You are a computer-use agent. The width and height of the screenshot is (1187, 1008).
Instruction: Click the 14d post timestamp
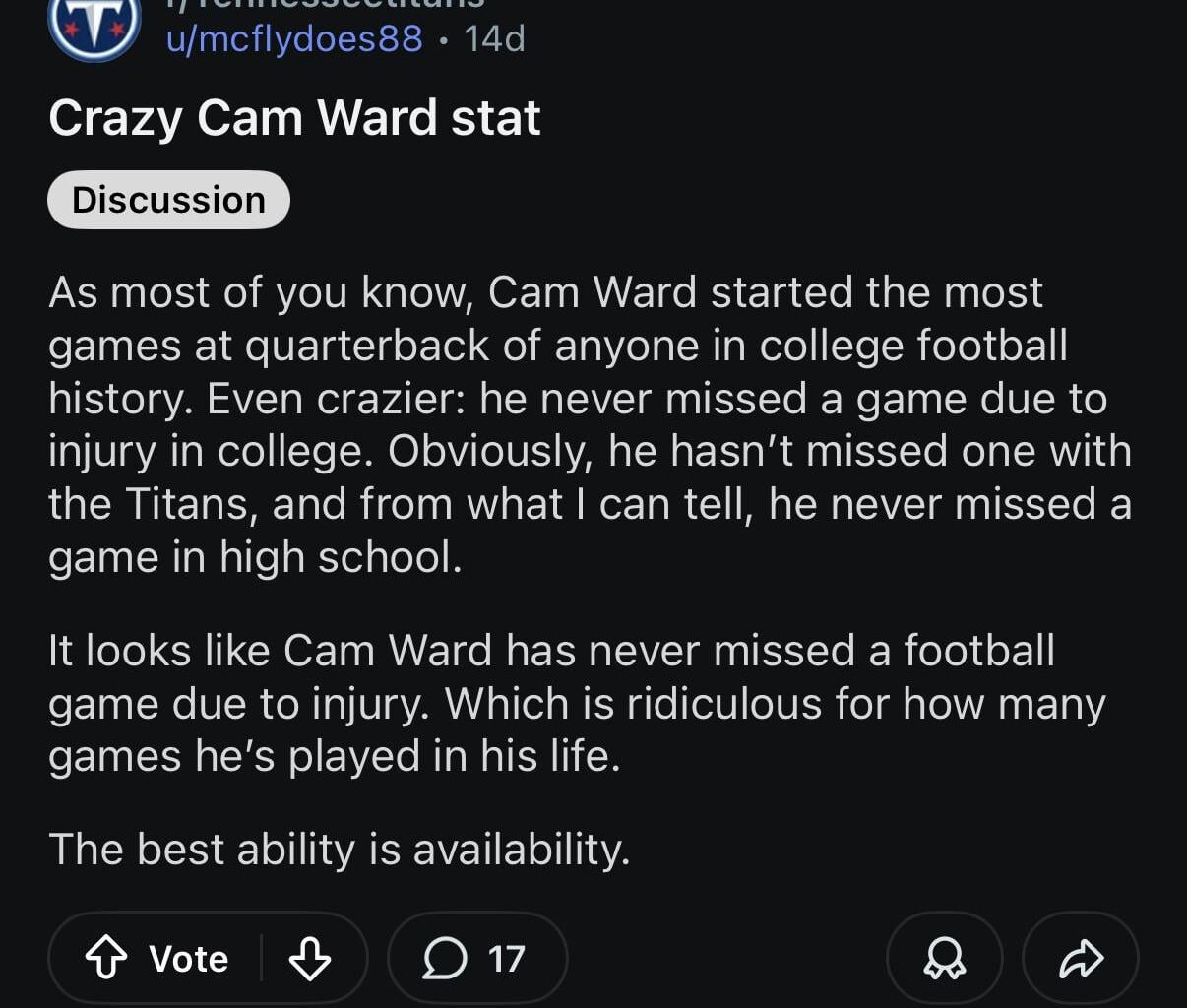pos(494,39)
